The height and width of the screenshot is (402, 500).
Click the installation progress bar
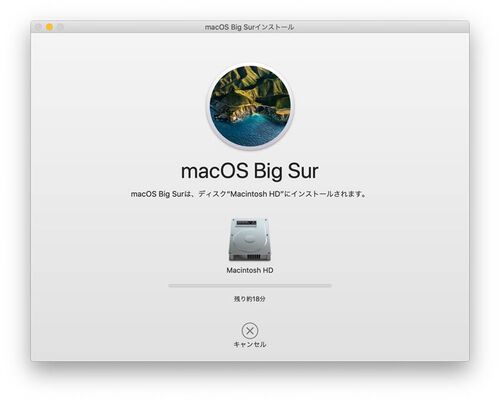(250, 286)
